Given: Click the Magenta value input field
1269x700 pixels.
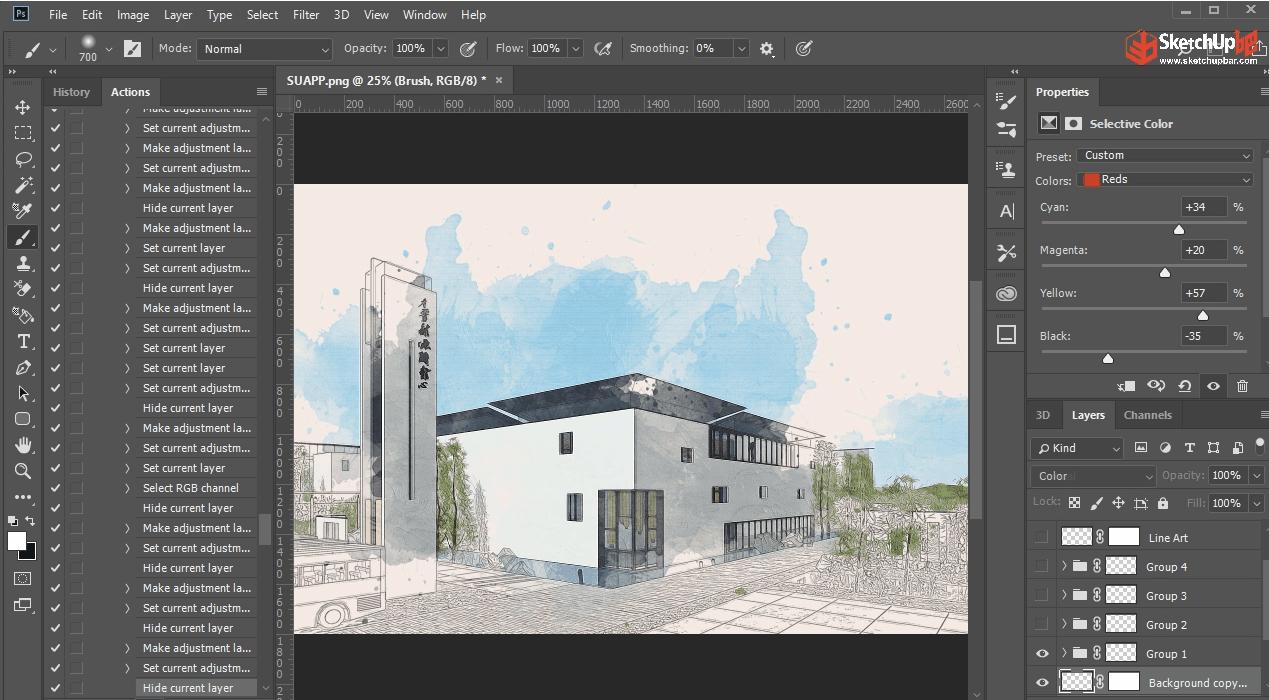Looking at the screenshot, I should tap(1203, 250).
